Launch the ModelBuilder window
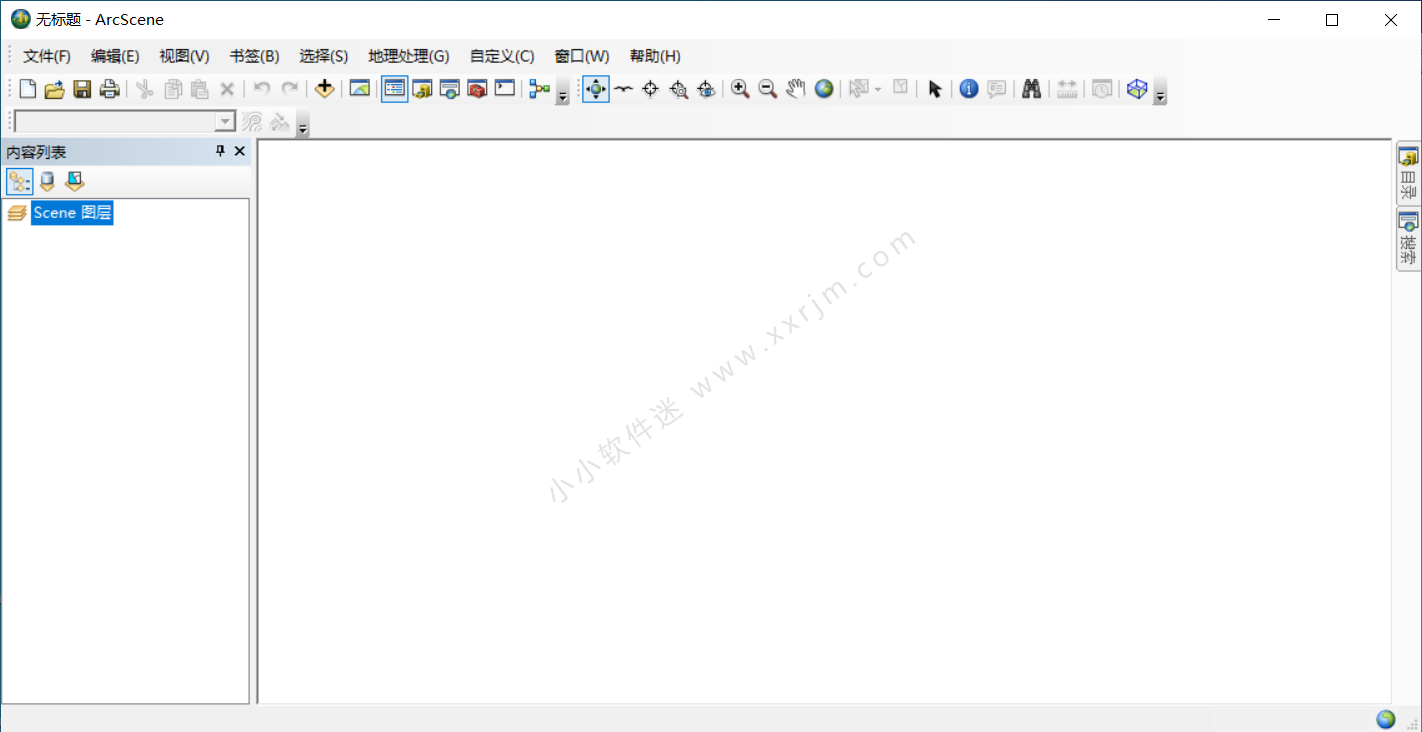1422x732 pixels. pyautogui.click(x=540, y=89)
